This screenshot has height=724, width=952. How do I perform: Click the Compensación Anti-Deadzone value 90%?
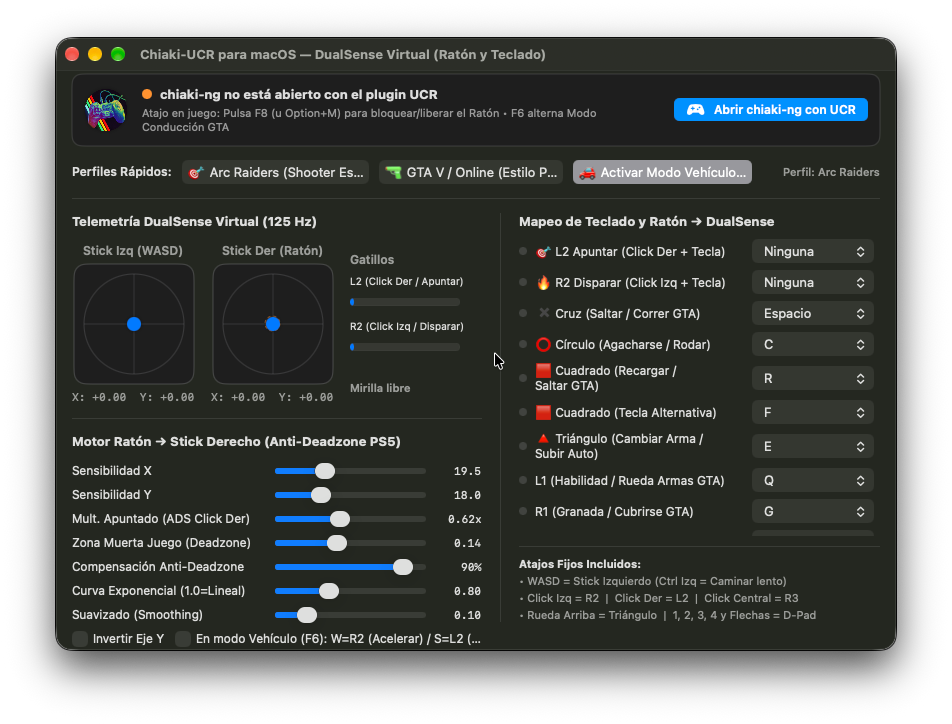pos(471,567)
